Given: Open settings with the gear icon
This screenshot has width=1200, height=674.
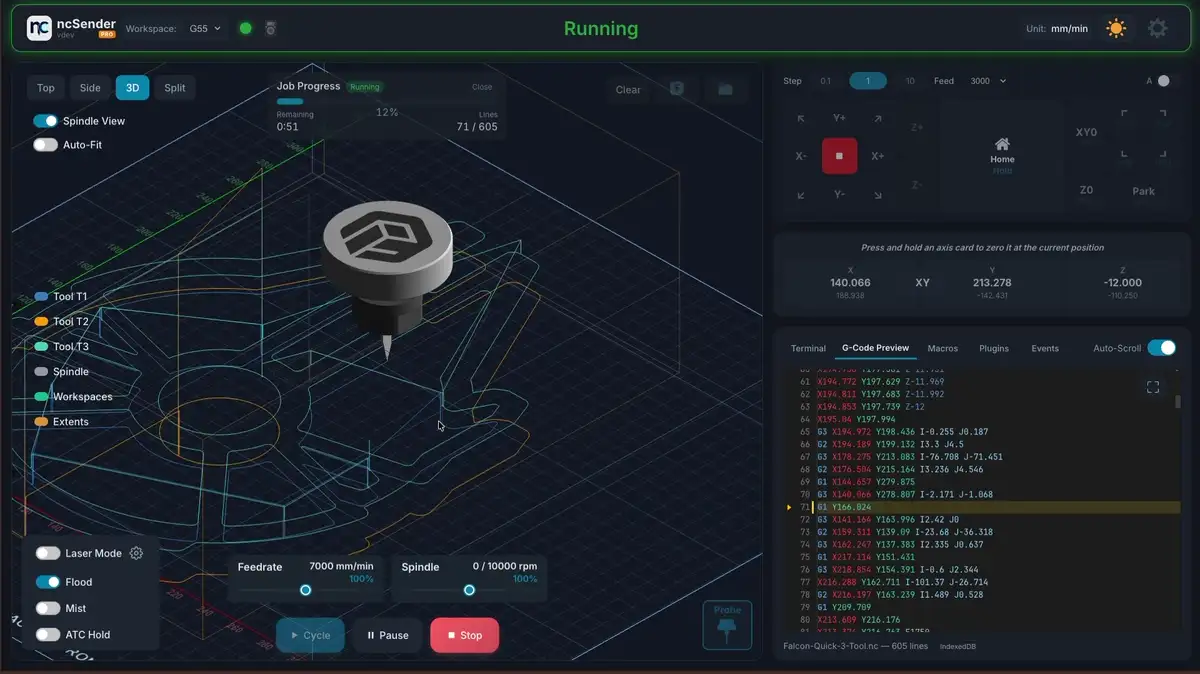Looking at the screenshot, I should [1157, 28].
